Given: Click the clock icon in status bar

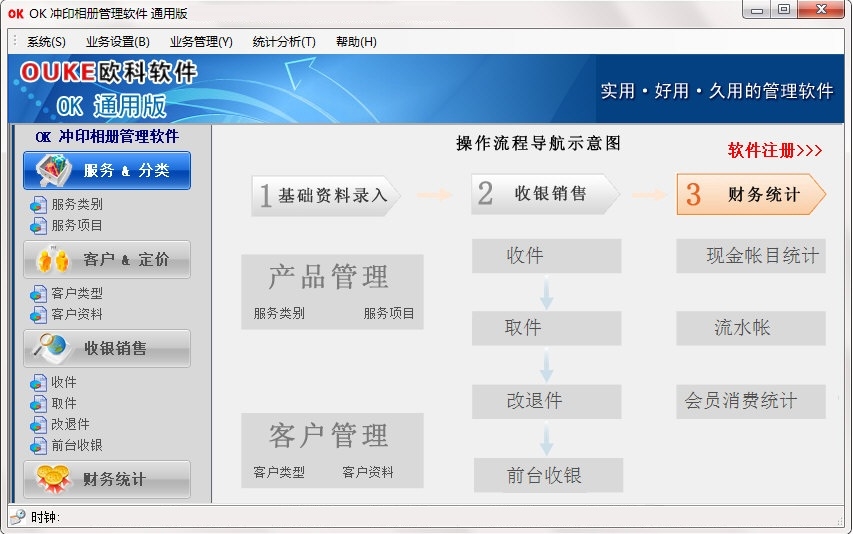Looking at the screenshot, I should point(18,516).
